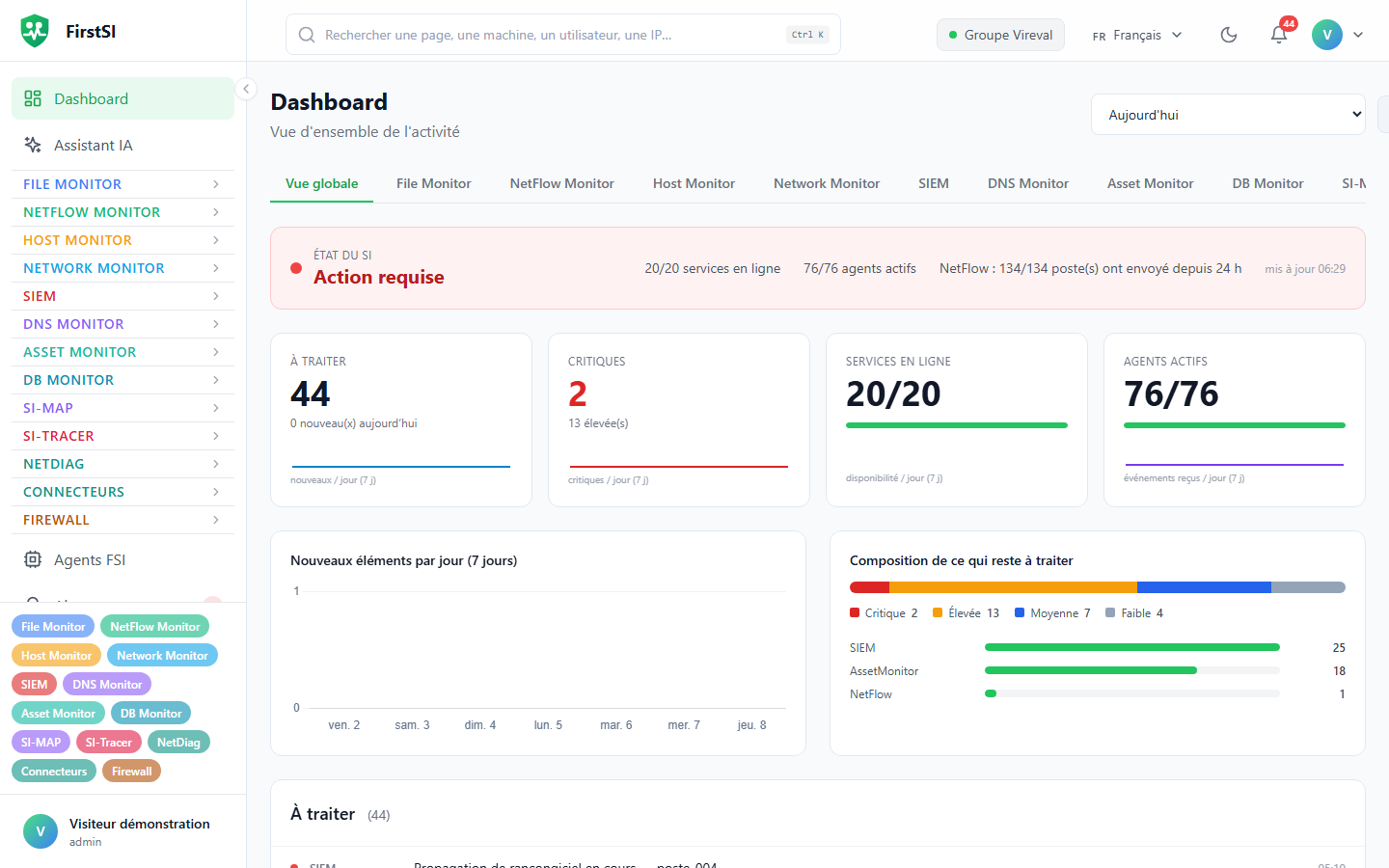
Task: Focus the global search field
Action: [563, 35]
